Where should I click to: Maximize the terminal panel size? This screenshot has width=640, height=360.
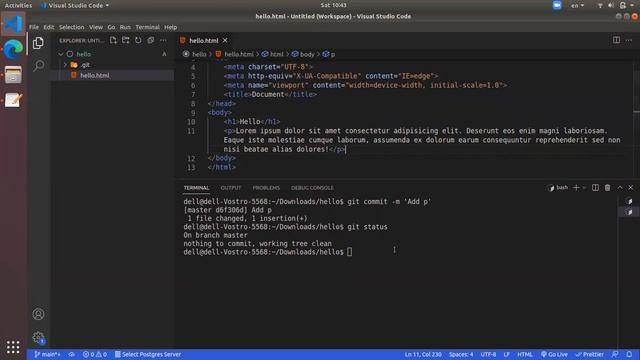click(x=620, y=187)
